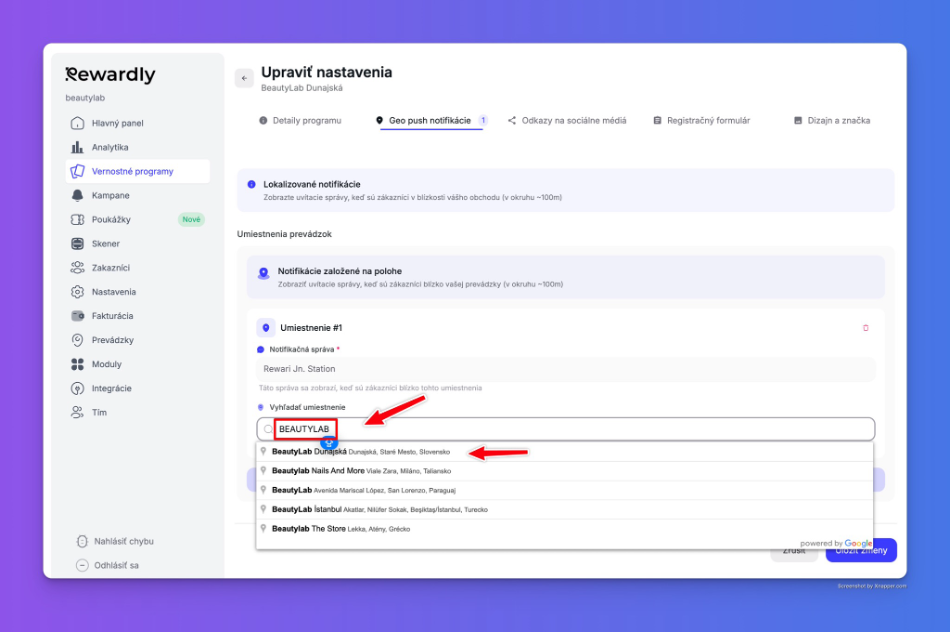Click Prevádzky in the sidebar

138,340
